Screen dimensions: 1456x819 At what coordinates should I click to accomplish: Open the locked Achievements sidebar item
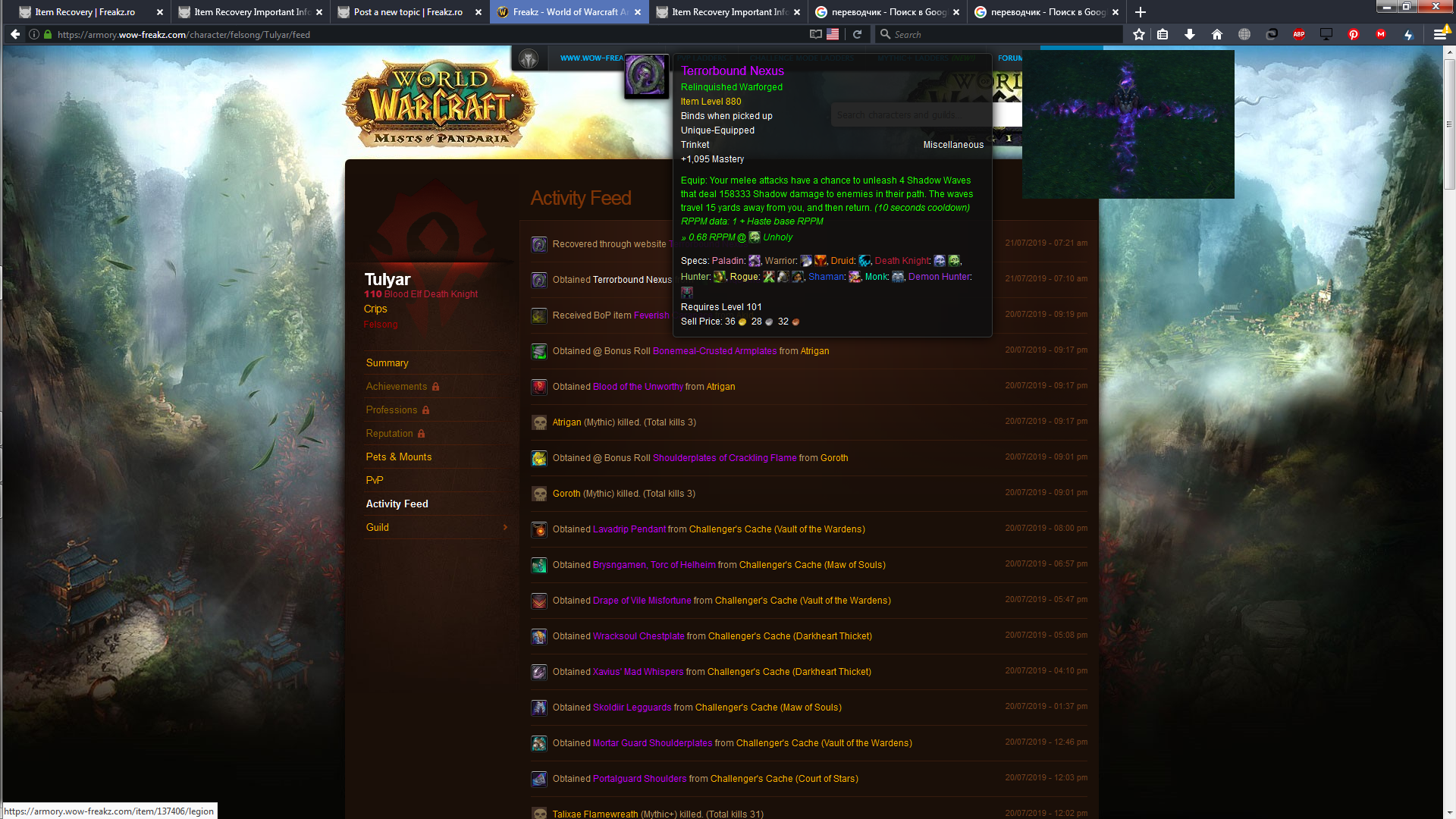coord(403,387)
